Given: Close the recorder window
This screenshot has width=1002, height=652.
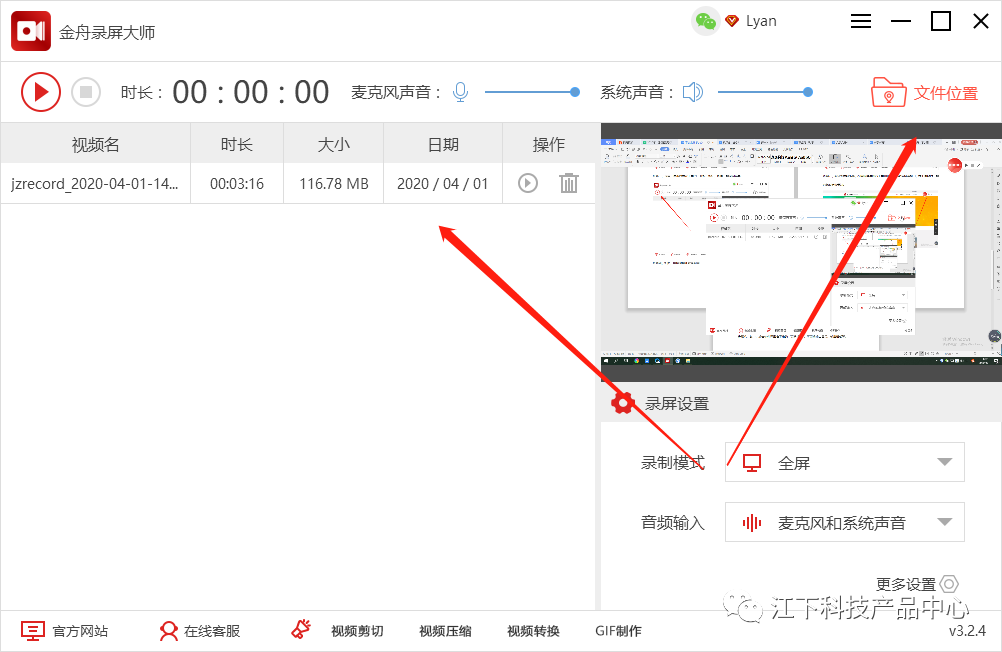Looking at the screenshot, I should 981,21.
